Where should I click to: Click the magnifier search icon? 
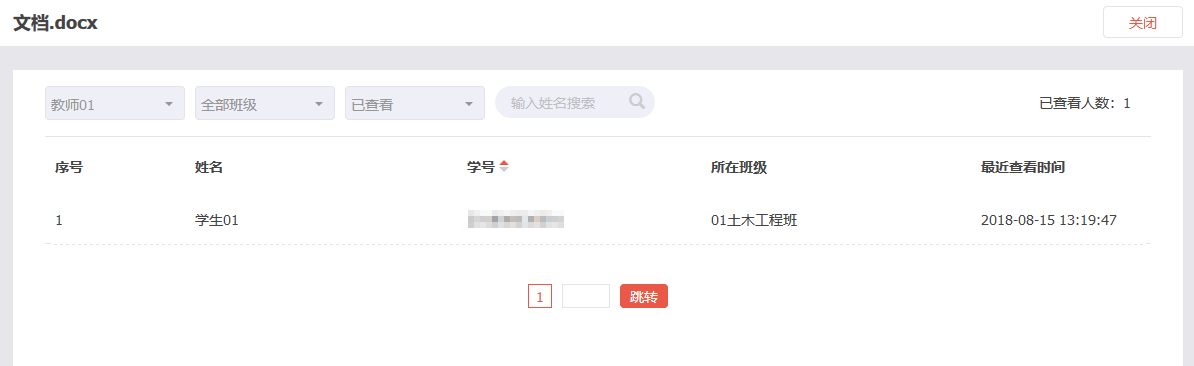637,100
